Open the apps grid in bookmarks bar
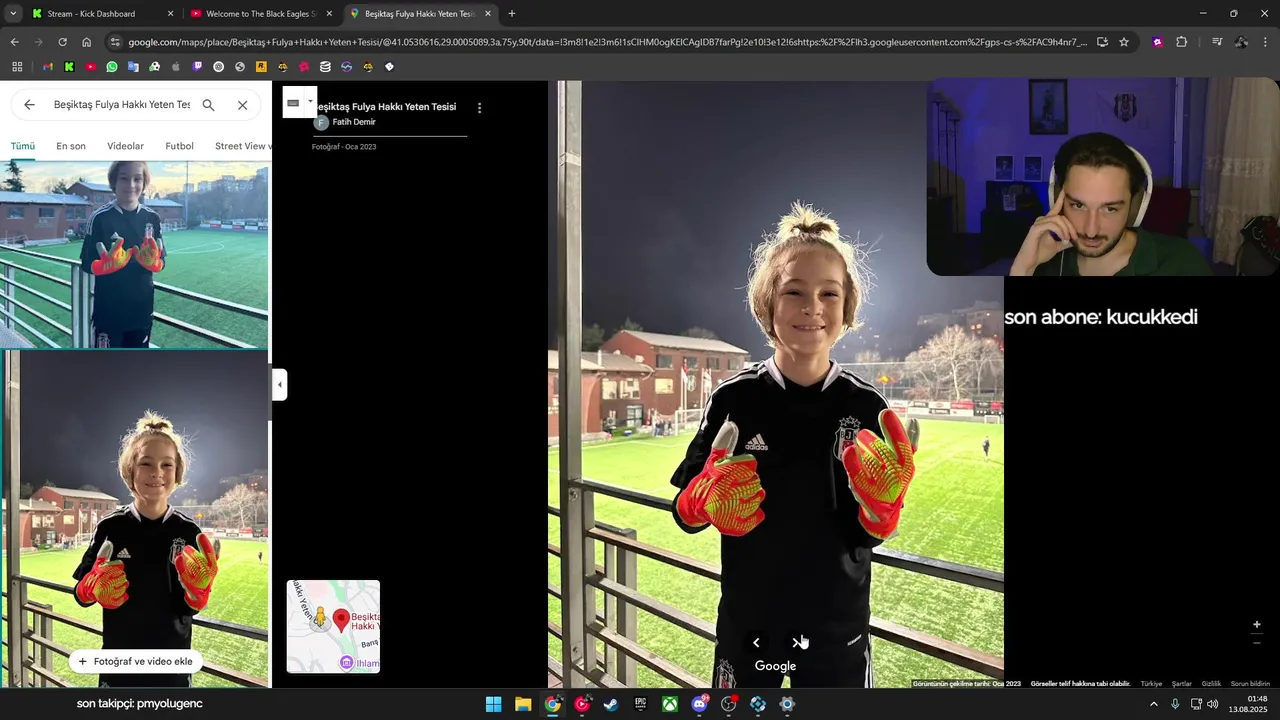This screenshot has width=1280, height=720. pos(17,67)
